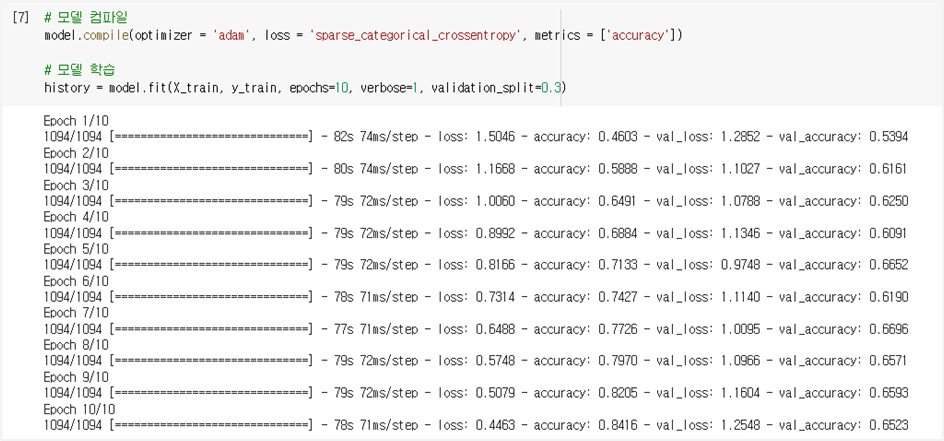Viewport: 944px width, 441px height.
Task: Click the ['accuracy'] metrics argument
Action: pyautogui.click(x=638, y=35)
